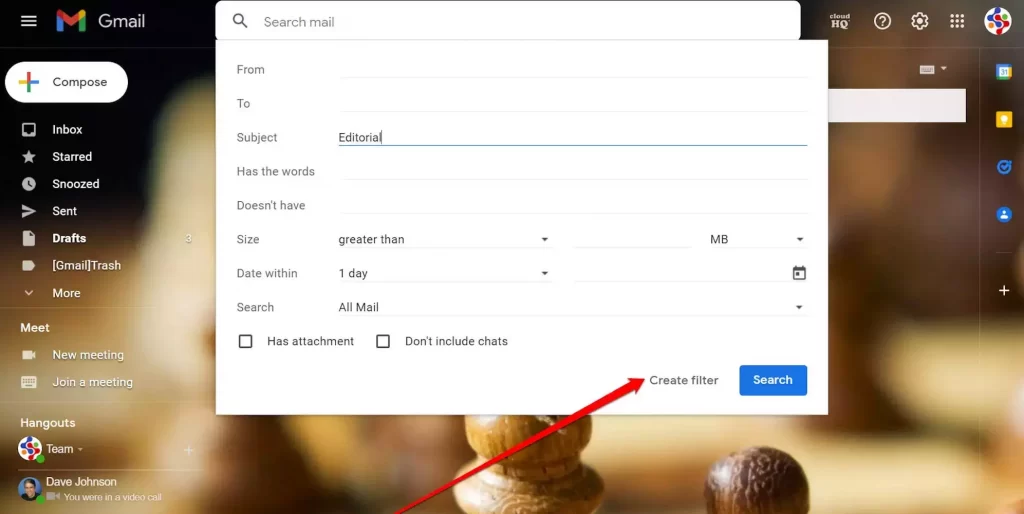Open Google Calendar side panel icon
The image size is (1024, 514).
[1004, 72]
